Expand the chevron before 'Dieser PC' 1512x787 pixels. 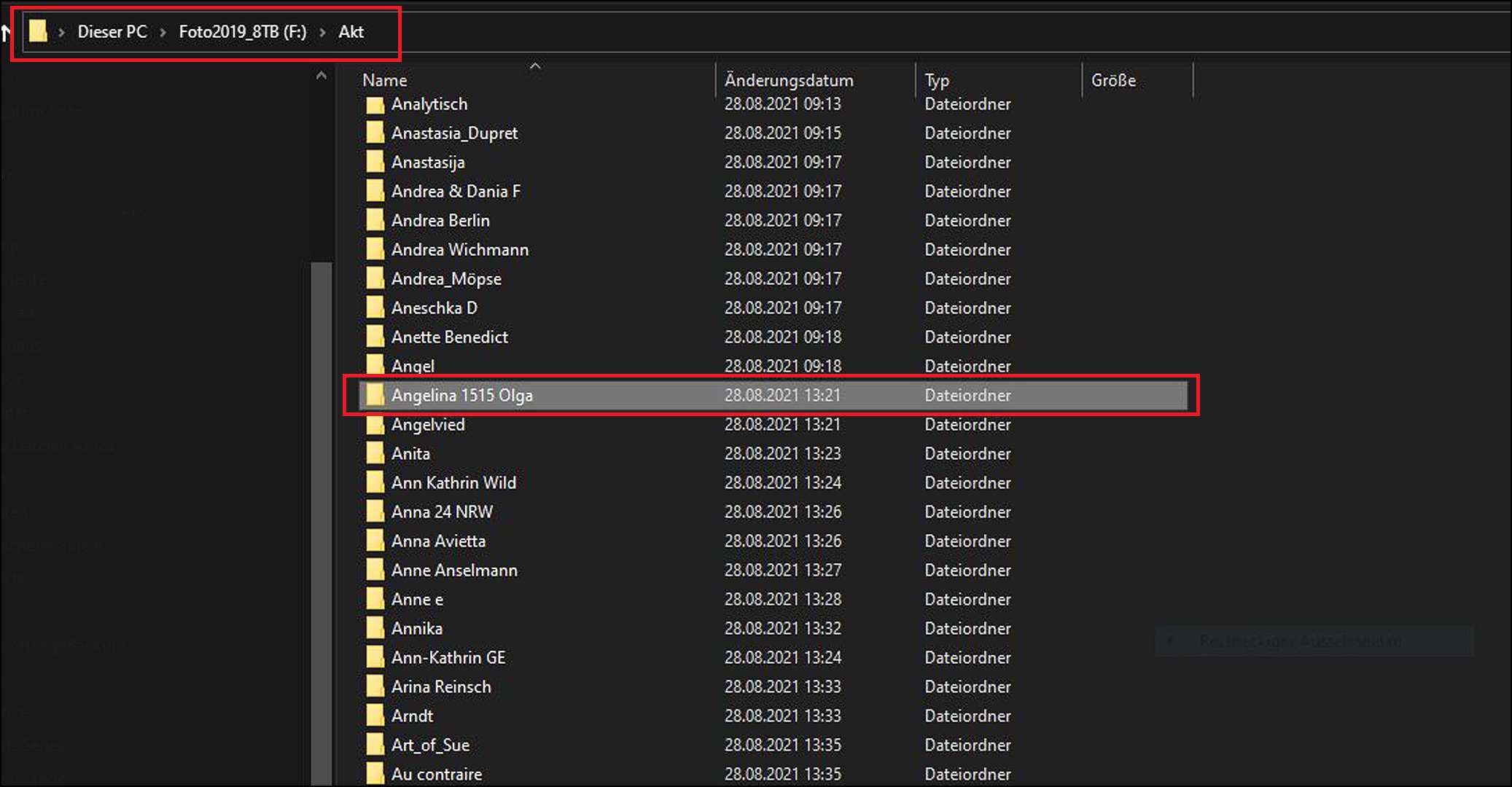coord(62,32)
